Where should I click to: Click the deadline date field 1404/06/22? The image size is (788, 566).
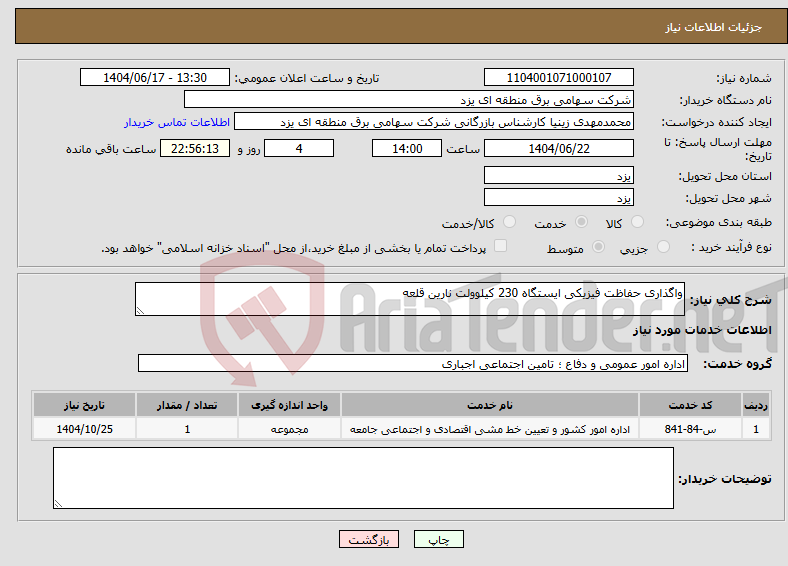(x=558, y=148)
